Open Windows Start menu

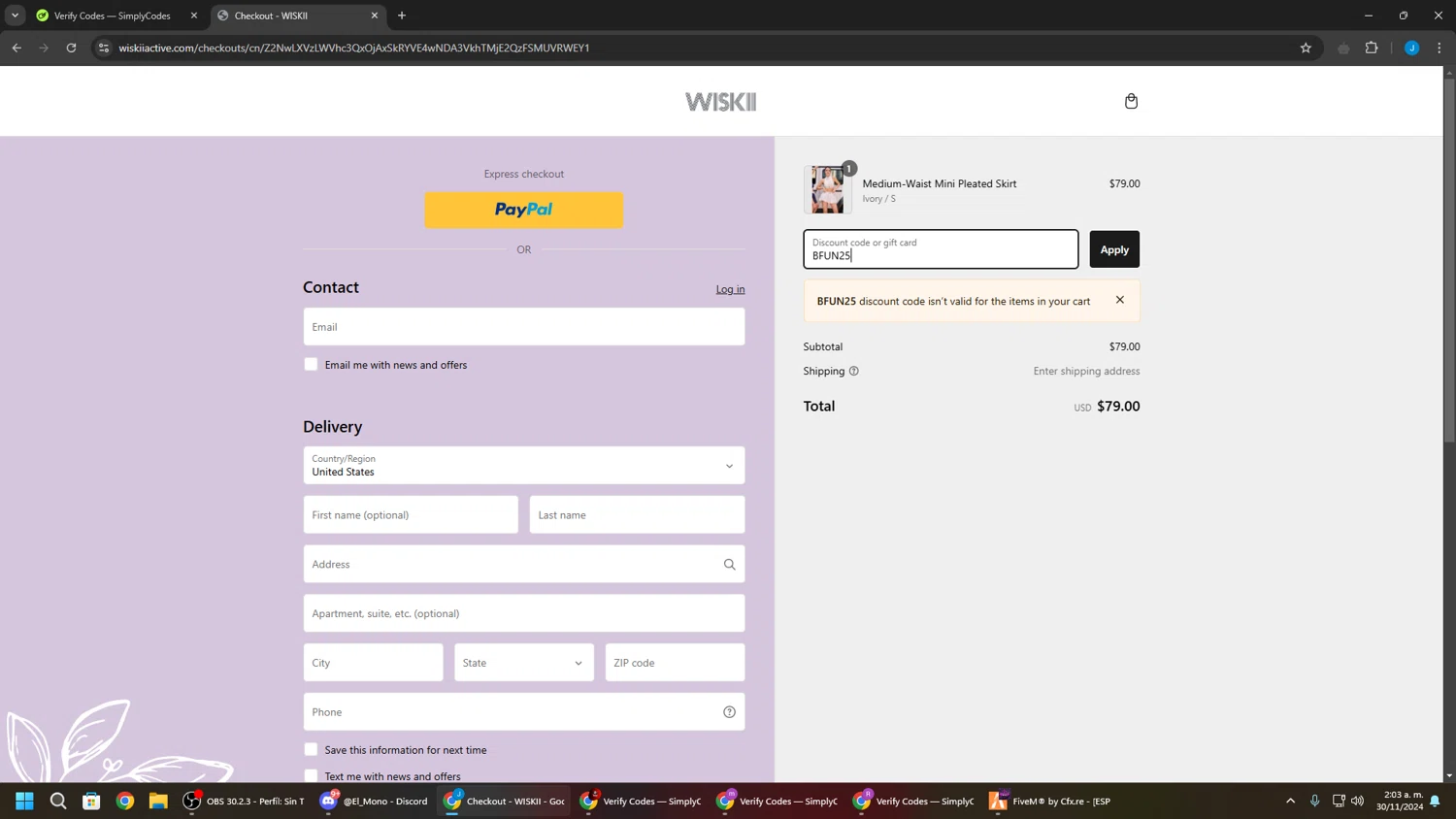pos(24,801)
